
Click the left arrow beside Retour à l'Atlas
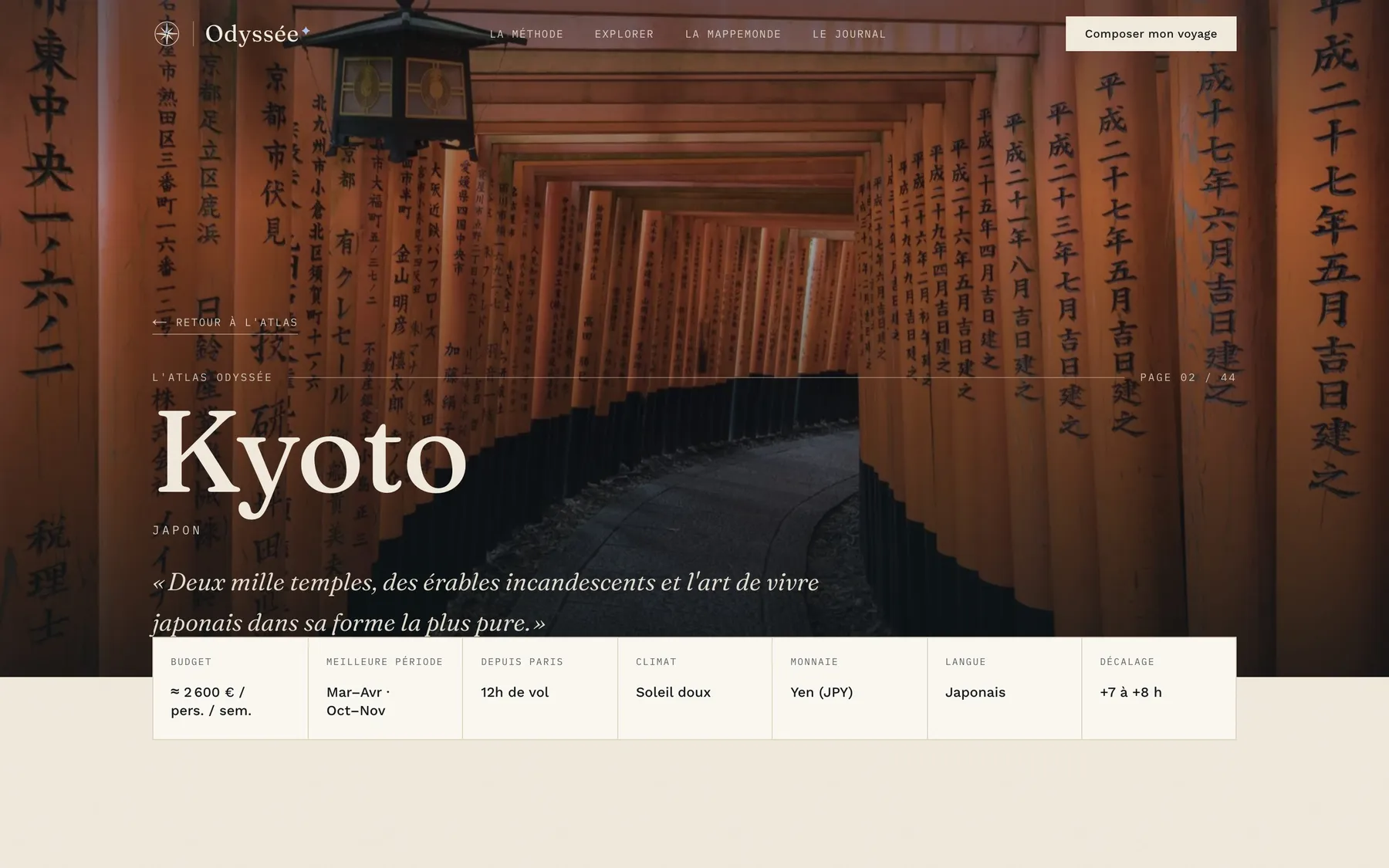[160, 323]
